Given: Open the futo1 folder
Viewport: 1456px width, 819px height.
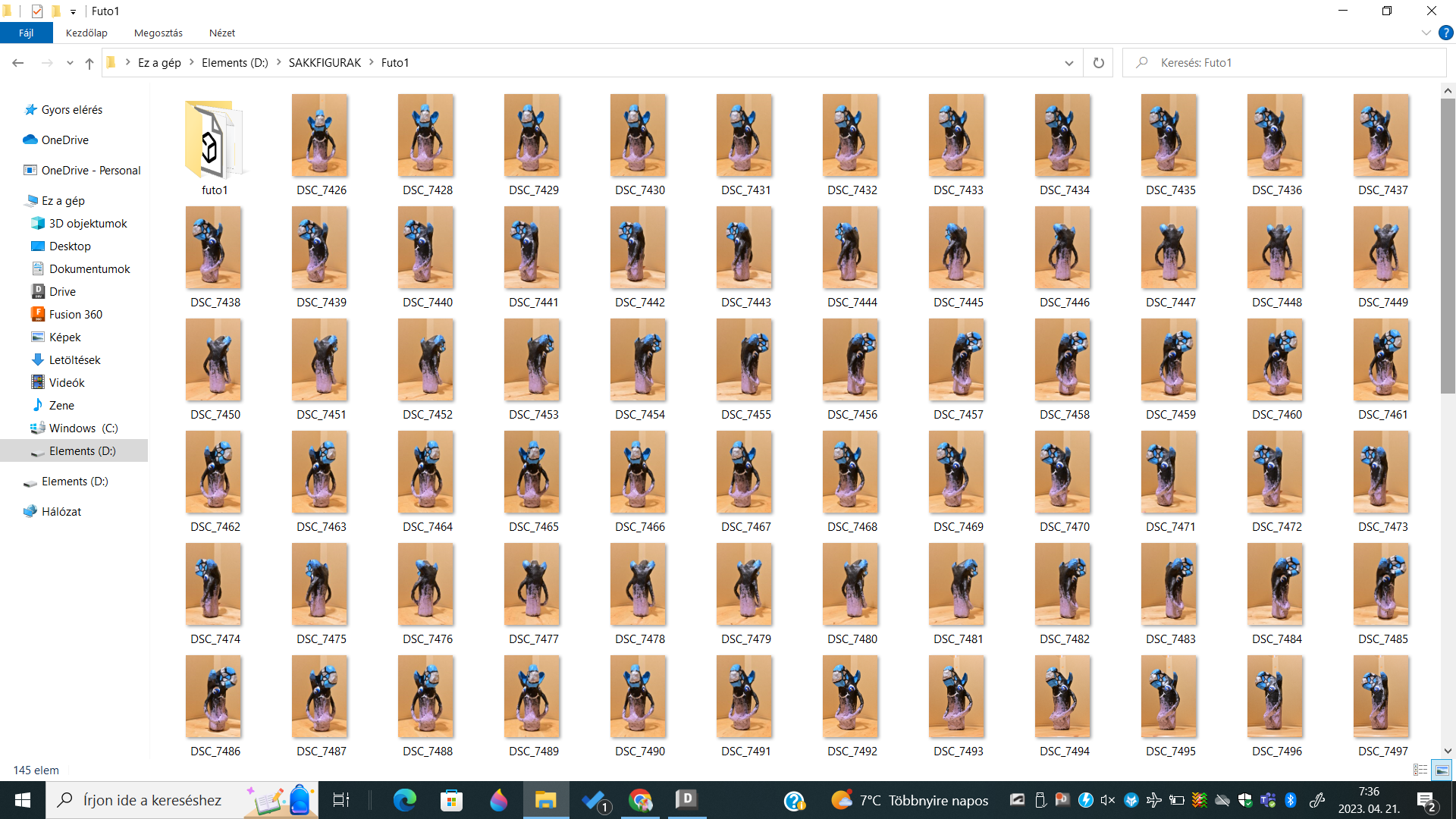Looking at the screenshot, I should (215, 146).
